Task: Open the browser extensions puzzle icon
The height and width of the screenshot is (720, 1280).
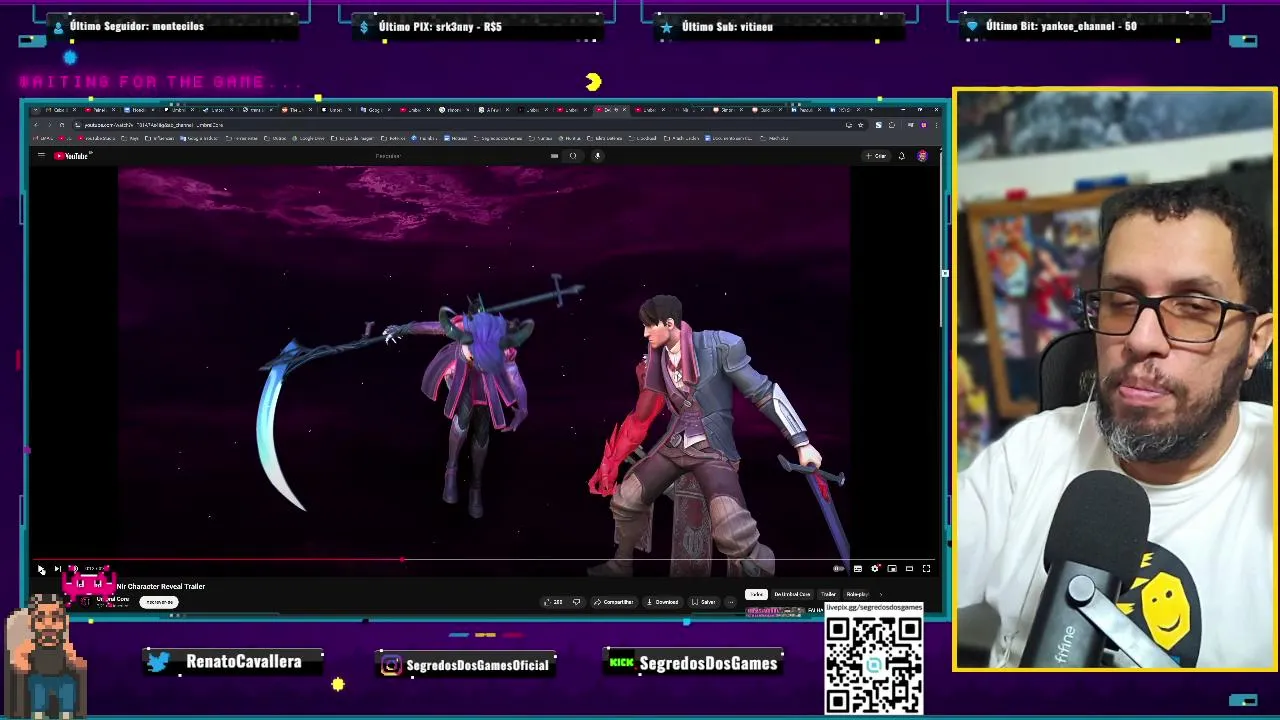Action: coord(892,125)
